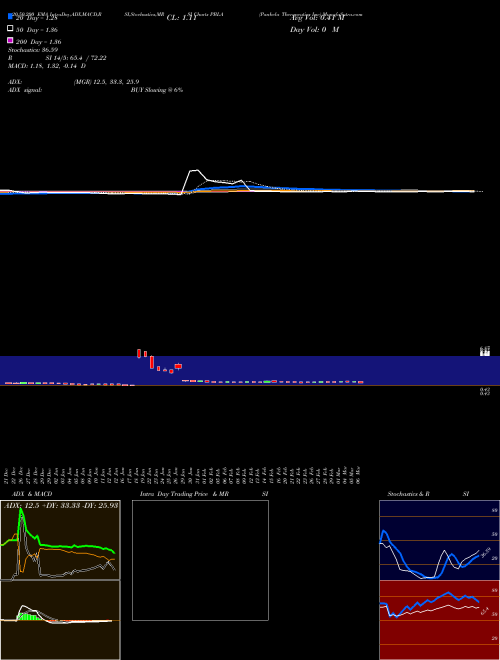Screen dimensions: 500x660
Task: Click the '(MGR) 12.5, 33.3, 25.9' ADX values
Action: coord(106,82)
